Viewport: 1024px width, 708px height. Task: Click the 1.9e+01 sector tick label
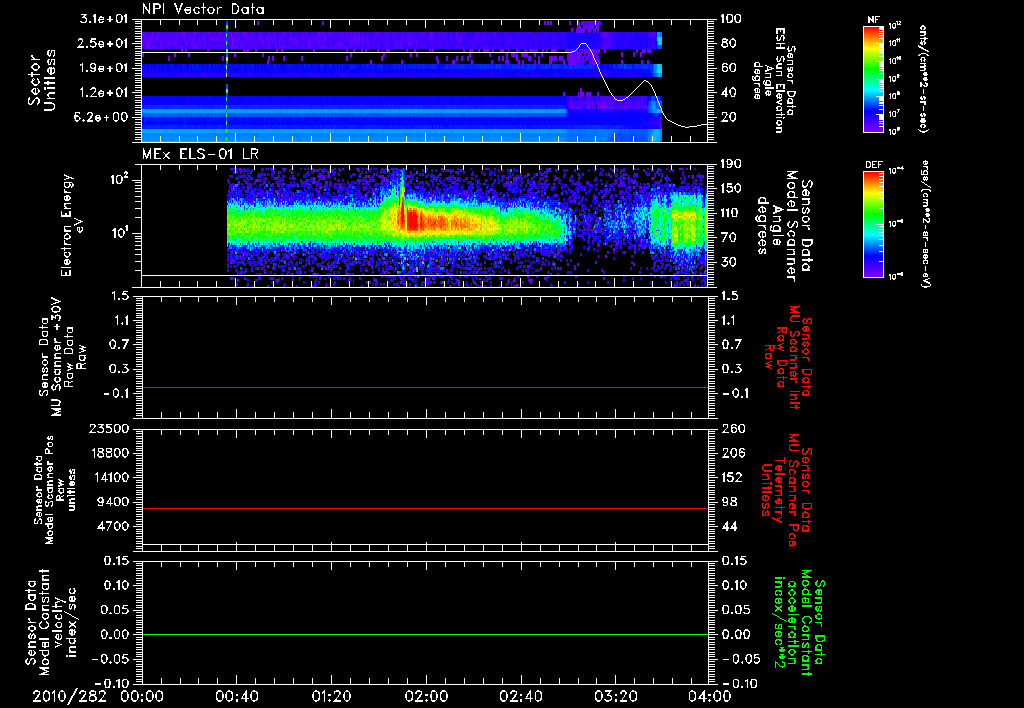(104, 68)
